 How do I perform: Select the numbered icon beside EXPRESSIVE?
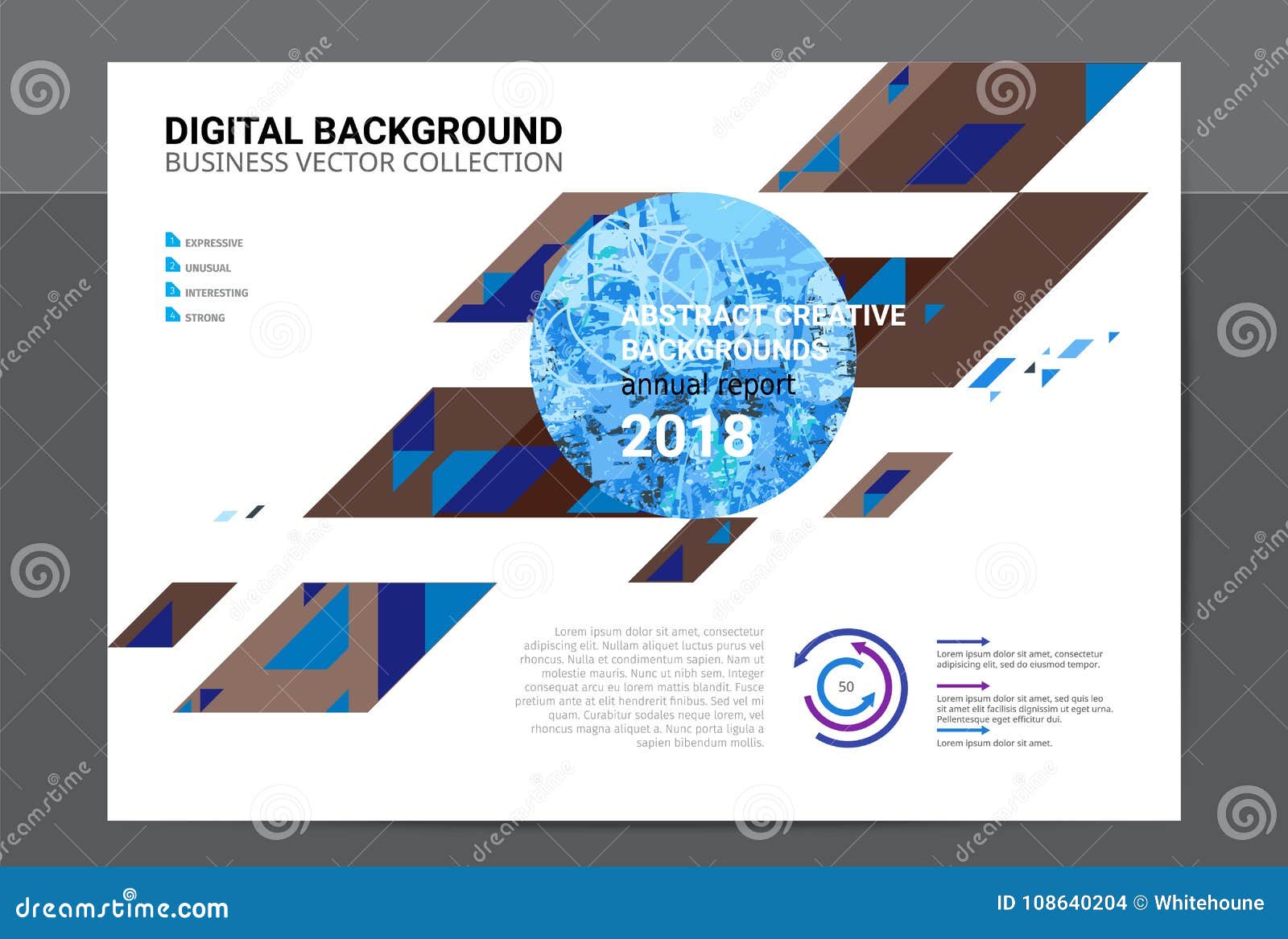[171, 239]
